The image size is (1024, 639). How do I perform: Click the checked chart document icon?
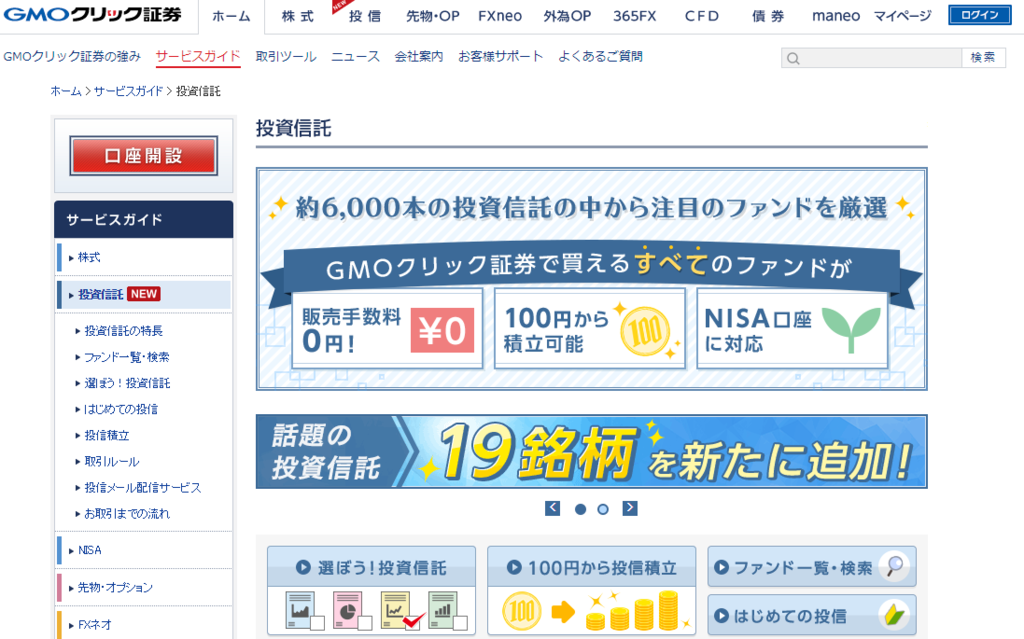[402, 610]
